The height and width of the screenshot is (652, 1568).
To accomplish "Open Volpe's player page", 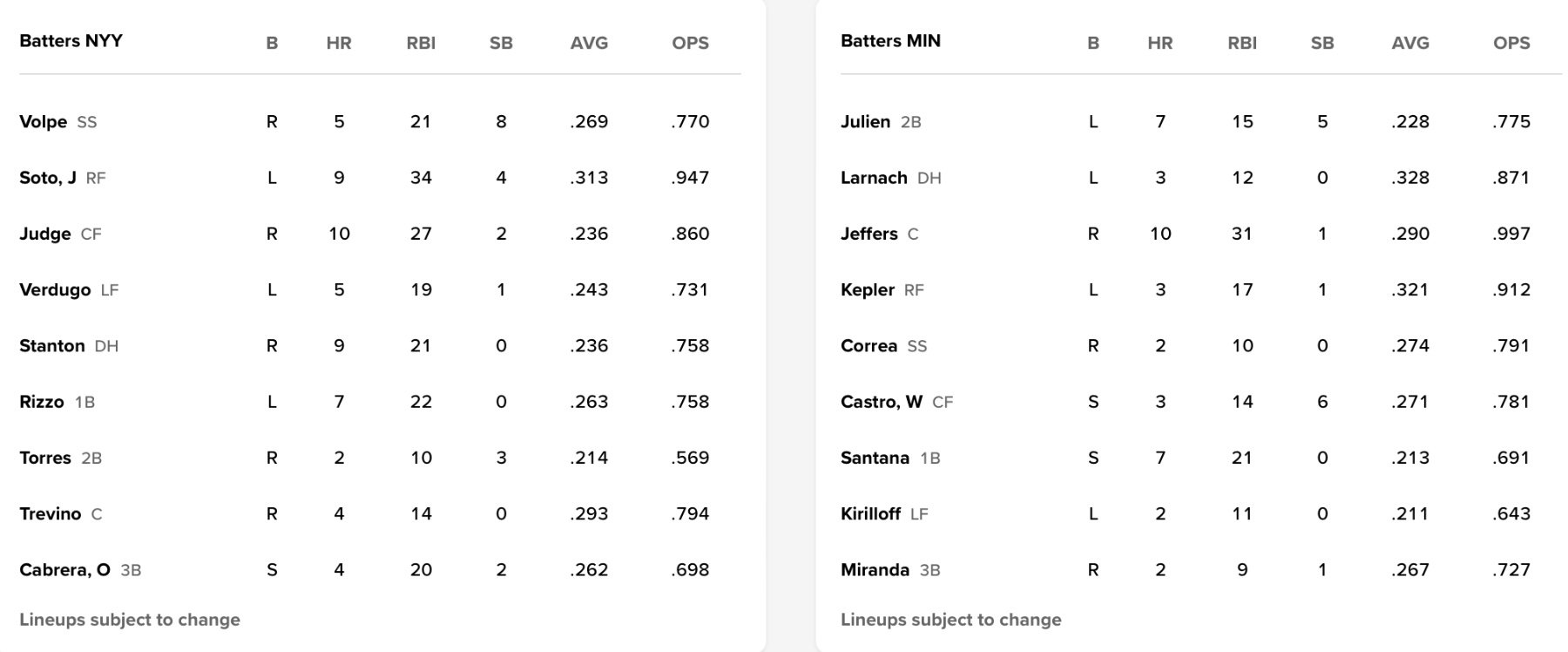I will pyautogui.click(x=43, y=122).
